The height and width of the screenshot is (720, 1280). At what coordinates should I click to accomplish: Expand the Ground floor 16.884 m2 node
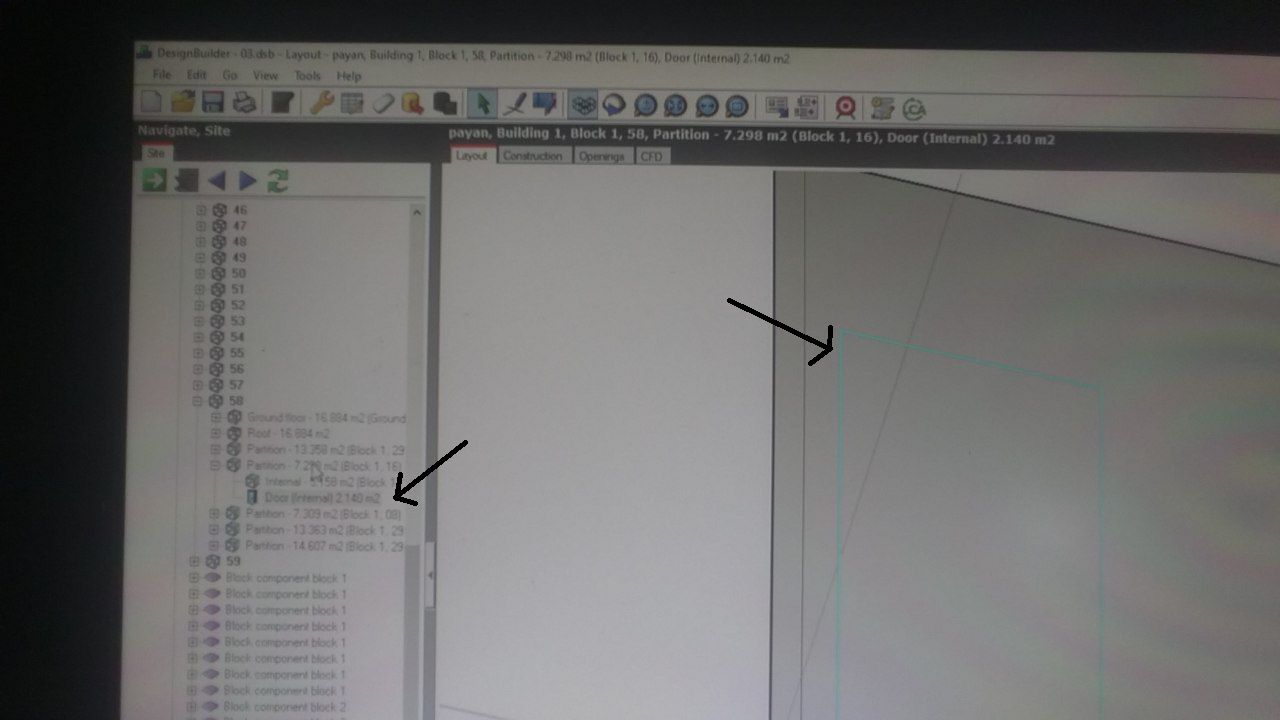(x=216, y=417)
